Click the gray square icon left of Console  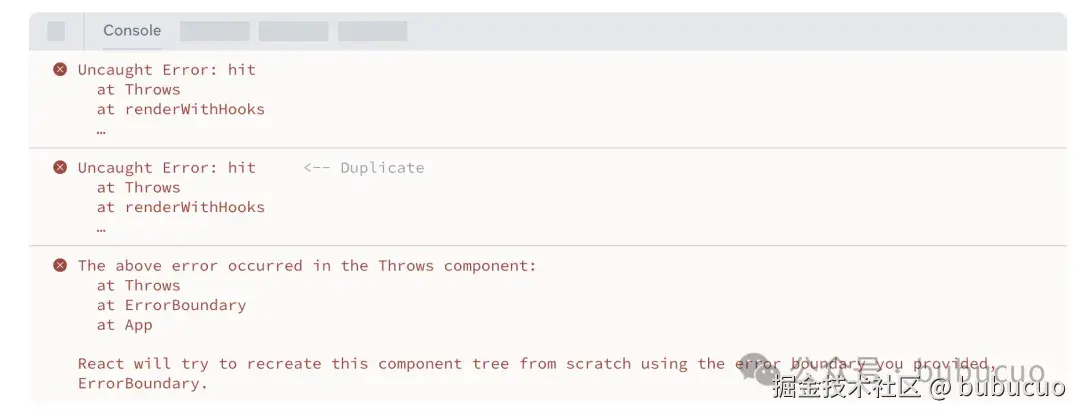[x=56, y=31]
